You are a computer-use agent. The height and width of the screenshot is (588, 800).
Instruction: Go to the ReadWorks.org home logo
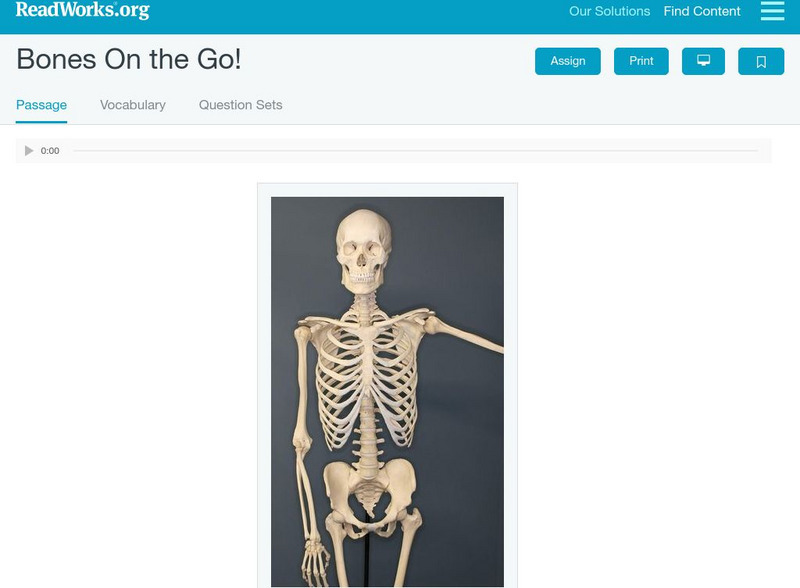[x=83, y=10]
